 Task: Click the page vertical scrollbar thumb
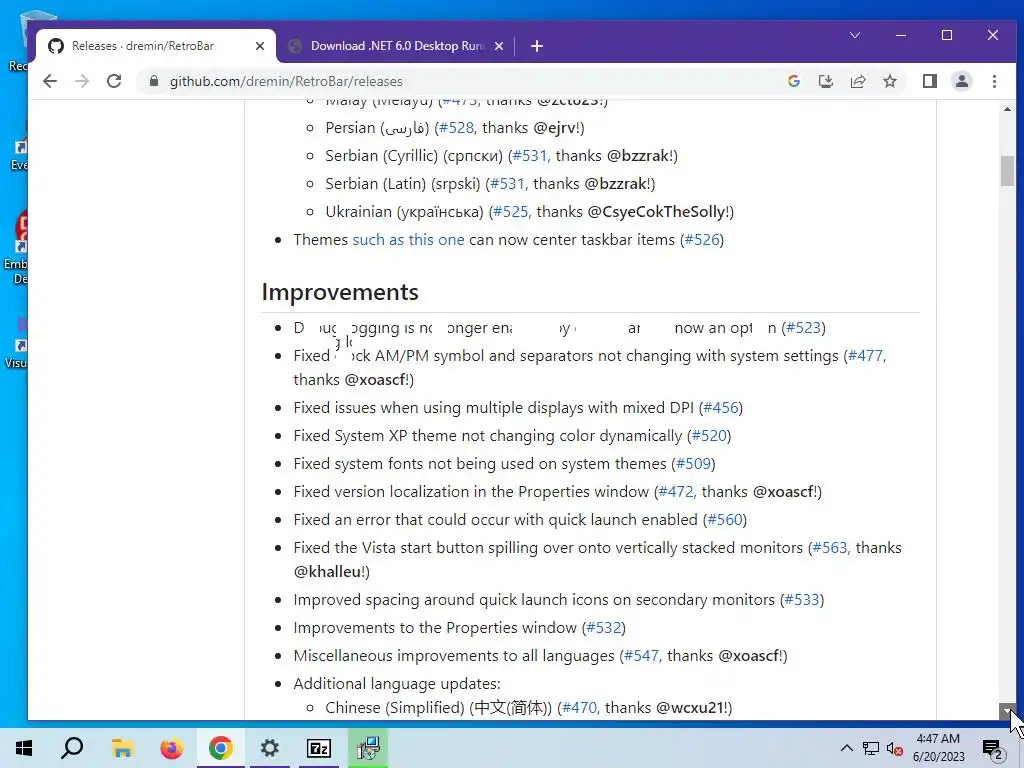tap(1007, 170)
